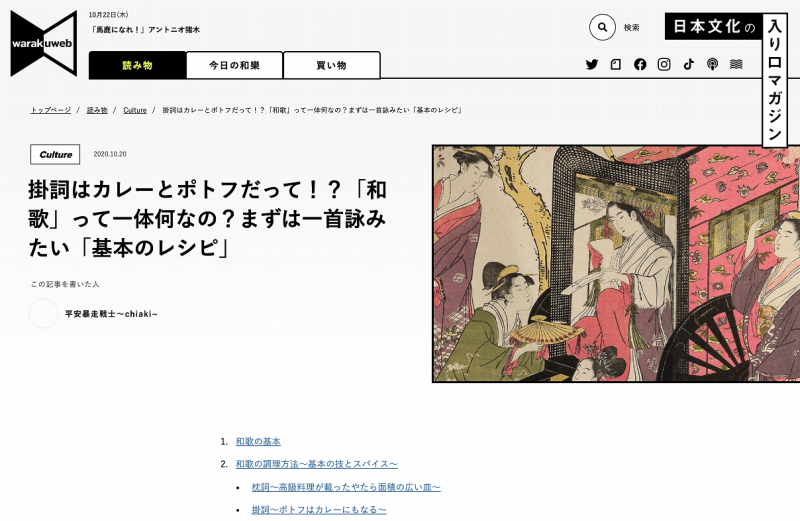800x521 pixels.
Task: Jump to 和歌の調理方法 section
Action: [x=316, y=464]
